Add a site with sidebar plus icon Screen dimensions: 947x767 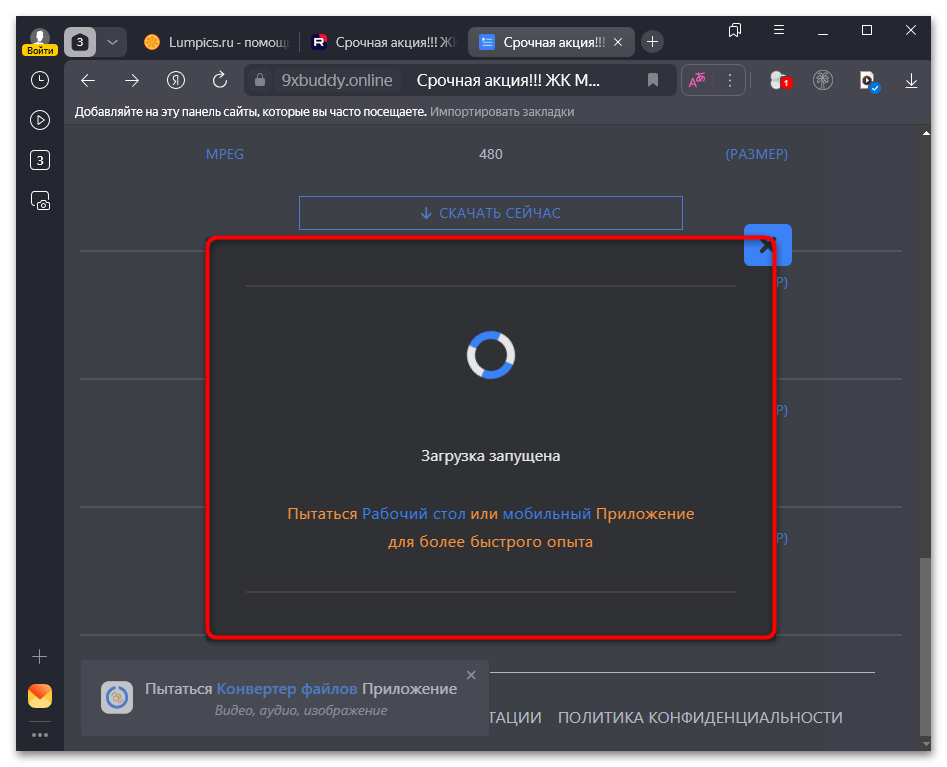tap(40, 656)
